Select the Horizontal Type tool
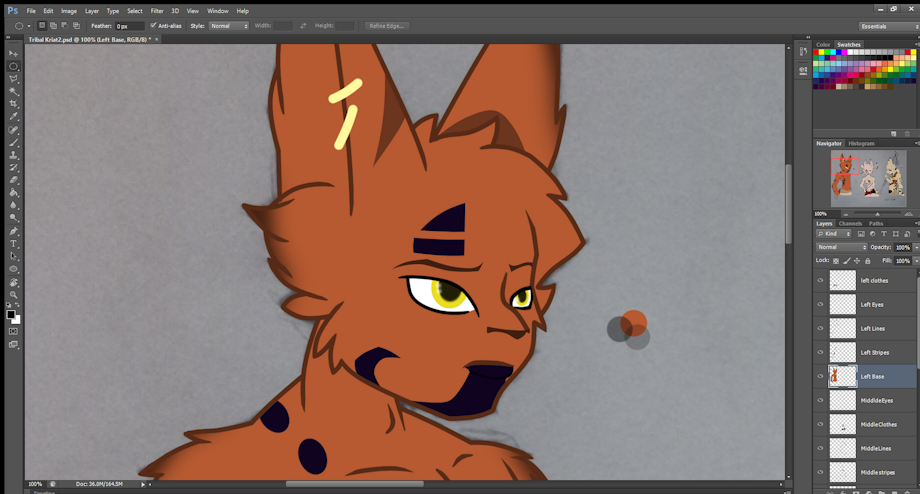The width and height of the screenshot is (920, 494). tap(14, 244)
